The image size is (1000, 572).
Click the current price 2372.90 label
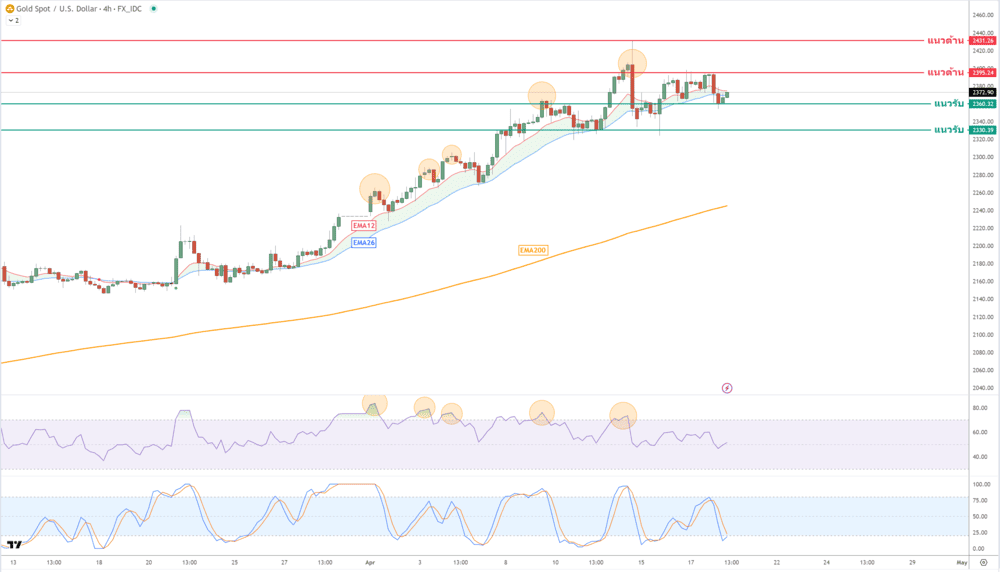983,92
